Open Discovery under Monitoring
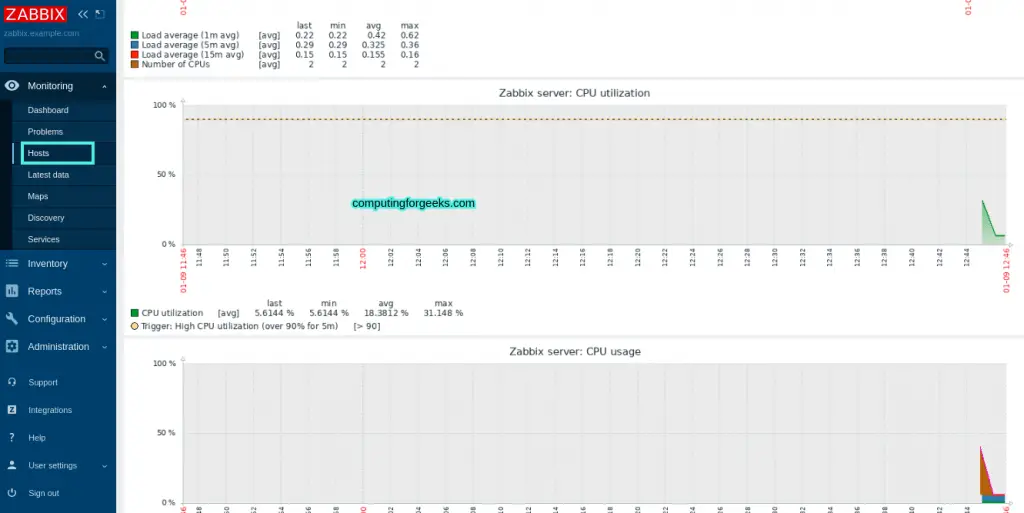Screen dimensions: 1024x513 (46, 218)
